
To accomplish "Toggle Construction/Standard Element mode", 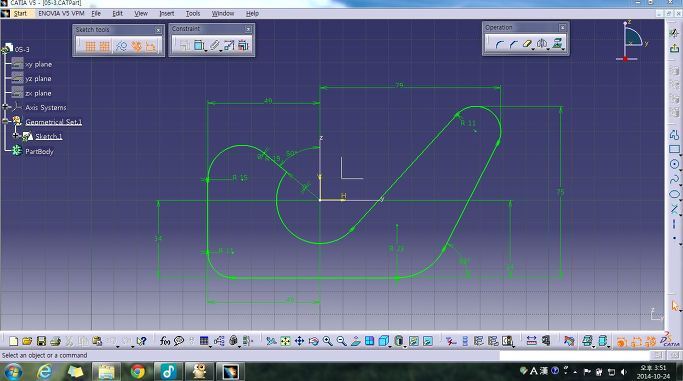I will [x=121, y=46].
